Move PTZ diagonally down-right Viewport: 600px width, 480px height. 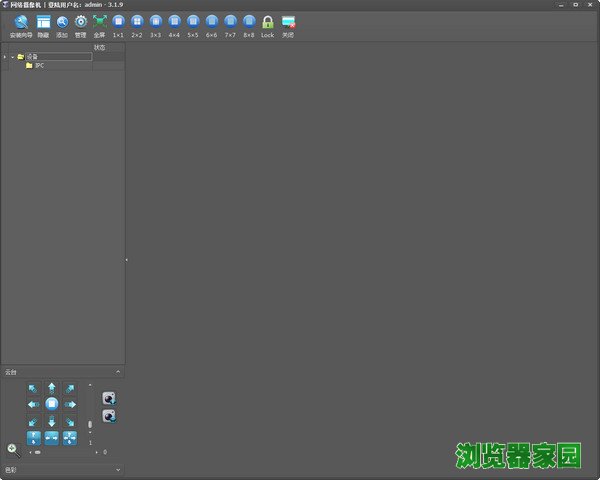70,421
